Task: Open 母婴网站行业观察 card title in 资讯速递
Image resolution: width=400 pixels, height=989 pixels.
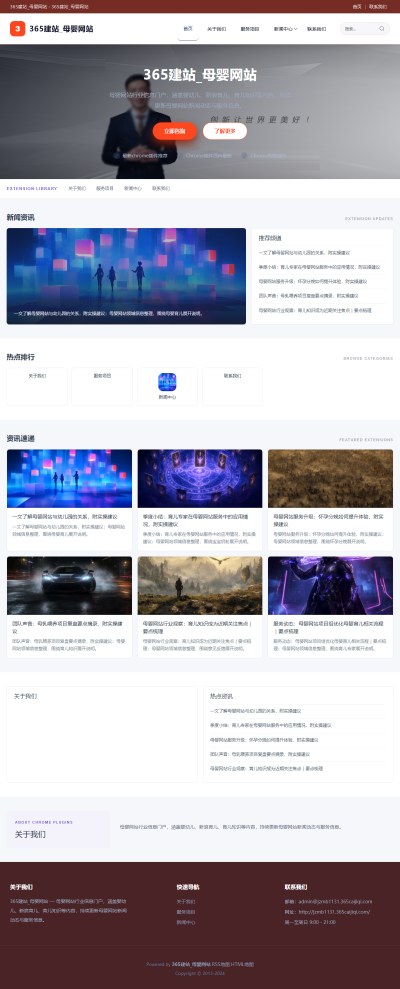Action: point(197,627)
